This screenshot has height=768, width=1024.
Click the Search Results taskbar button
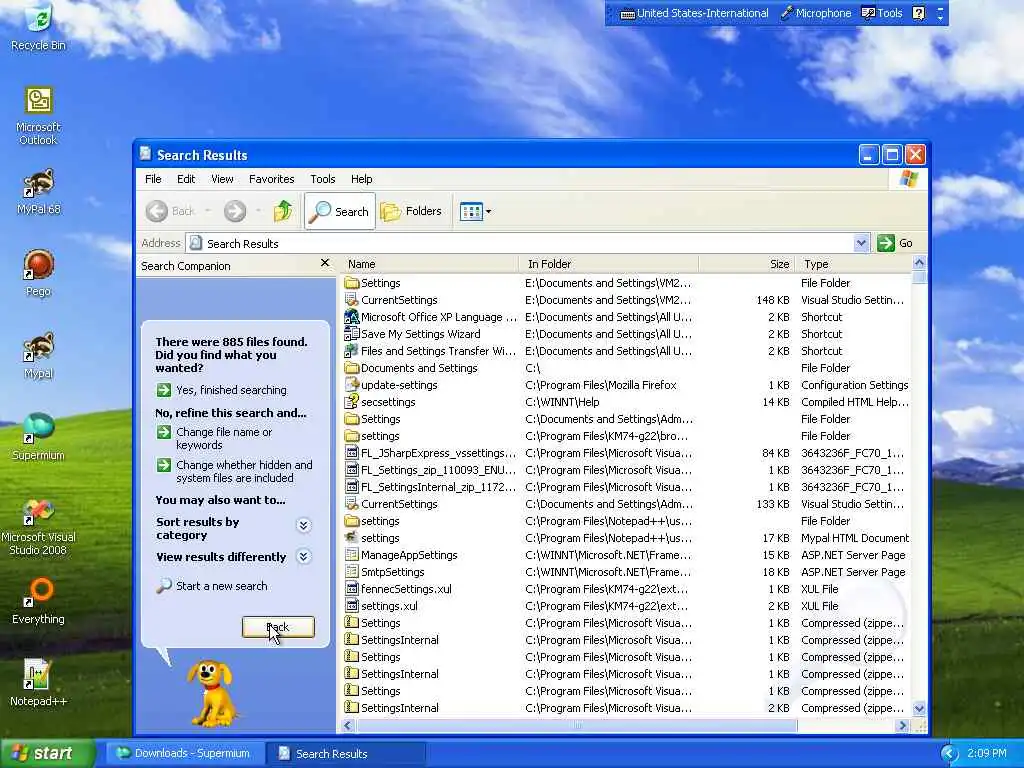[347, 753]
